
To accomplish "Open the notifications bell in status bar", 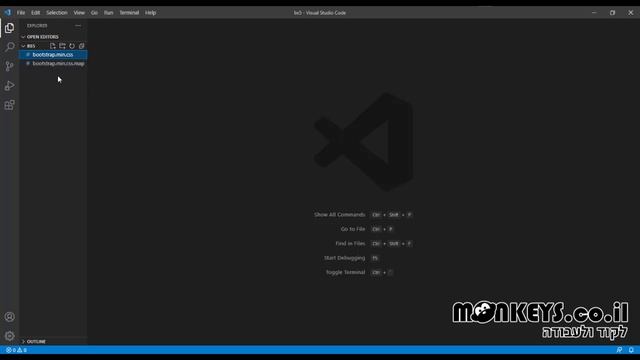I will tap(631, 350).
